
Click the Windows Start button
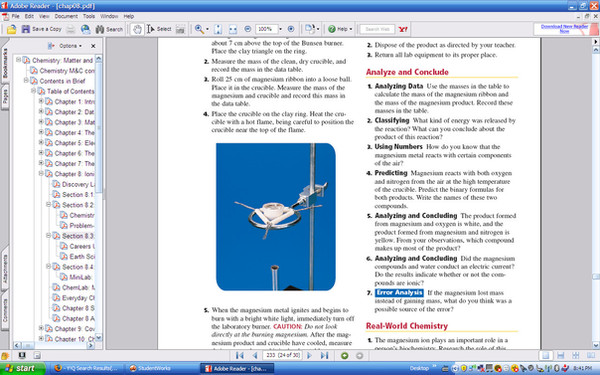click(22, 368)
